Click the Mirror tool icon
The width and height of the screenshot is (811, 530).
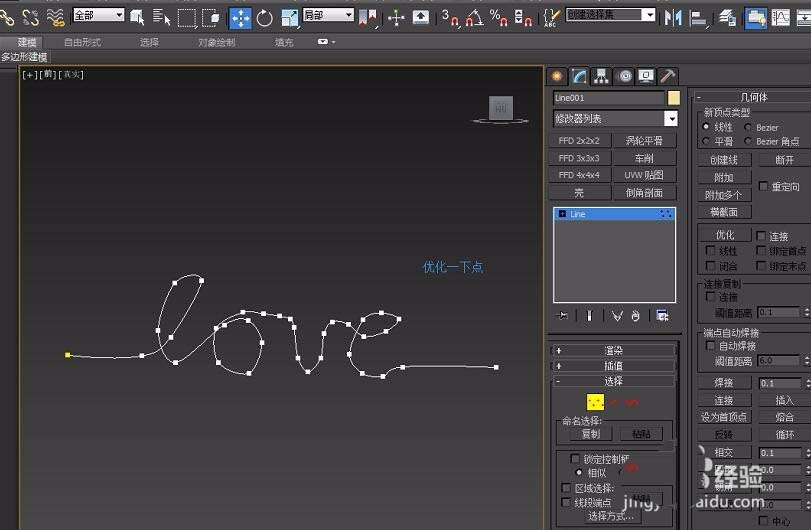pos(673,18)
